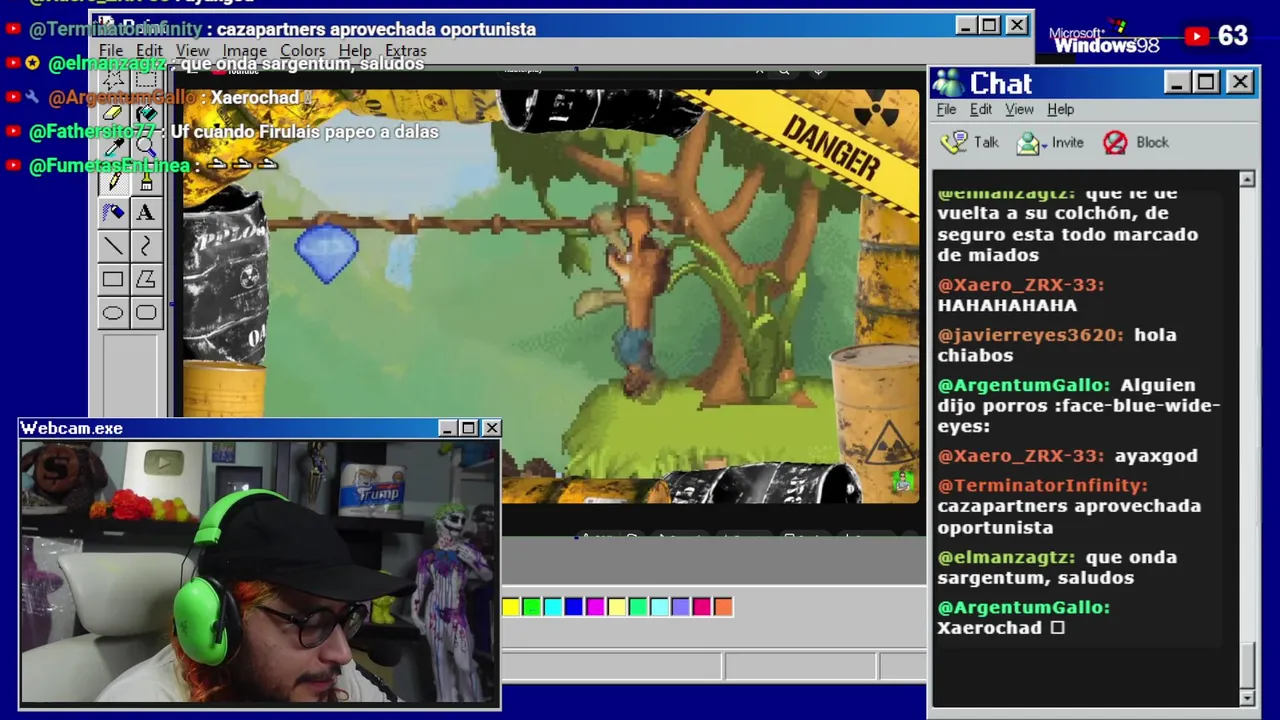The height and width of the screenshot is (720, 1280).
Task: Select the Rounded Rectangle tool
Action: 146,313
